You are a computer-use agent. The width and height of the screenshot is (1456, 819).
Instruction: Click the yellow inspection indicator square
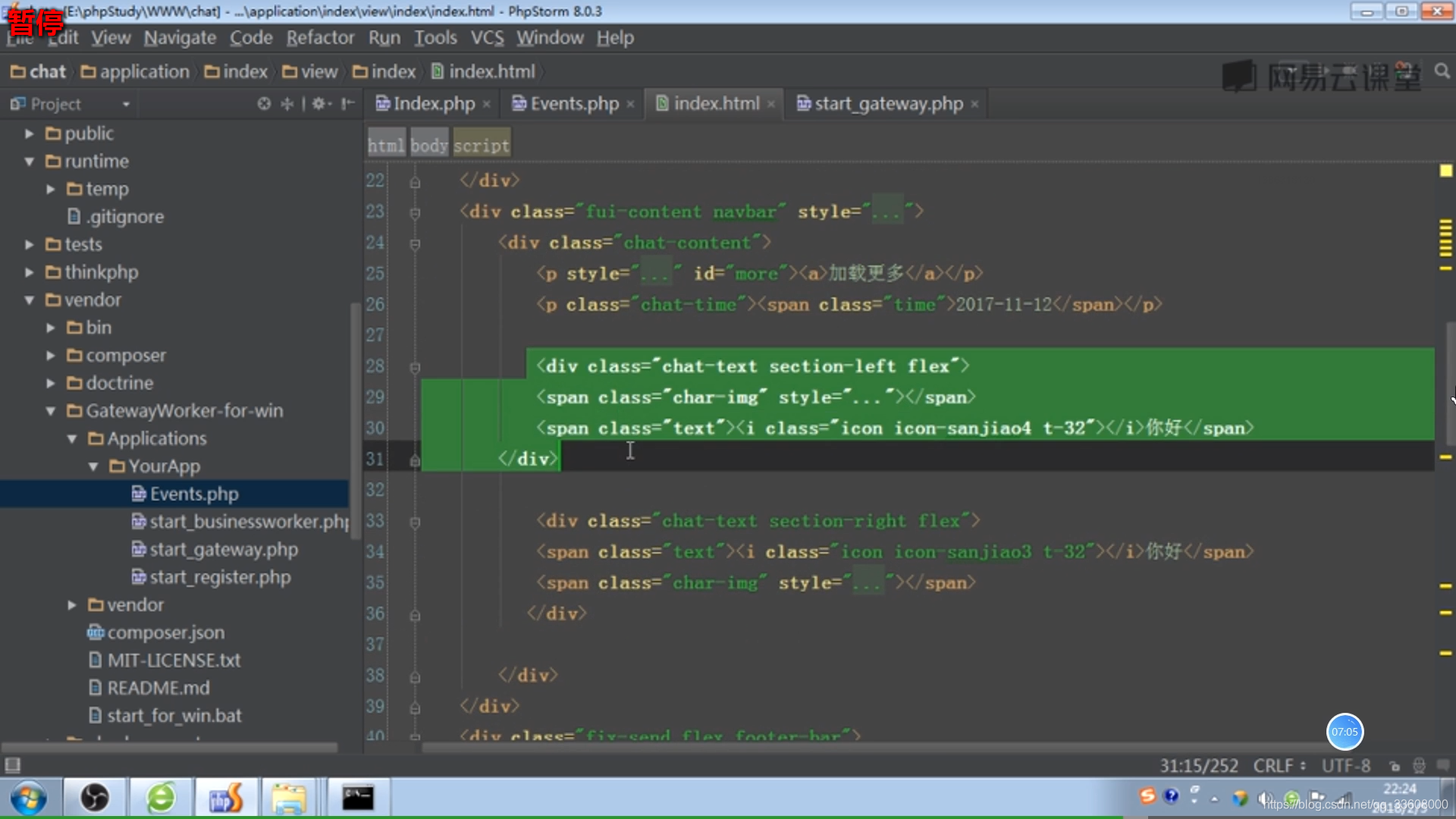click(x=1445, y=171)
